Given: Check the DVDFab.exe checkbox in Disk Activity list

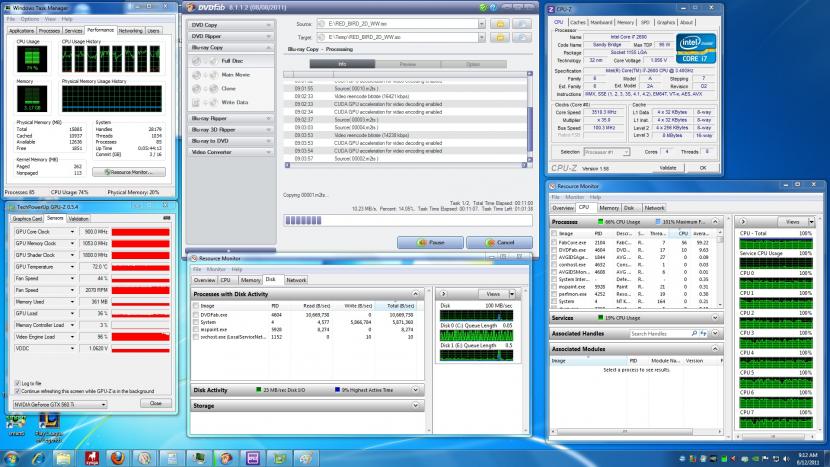Looking at the screenshot, I should pyautogui.click(x=196, y=315).
